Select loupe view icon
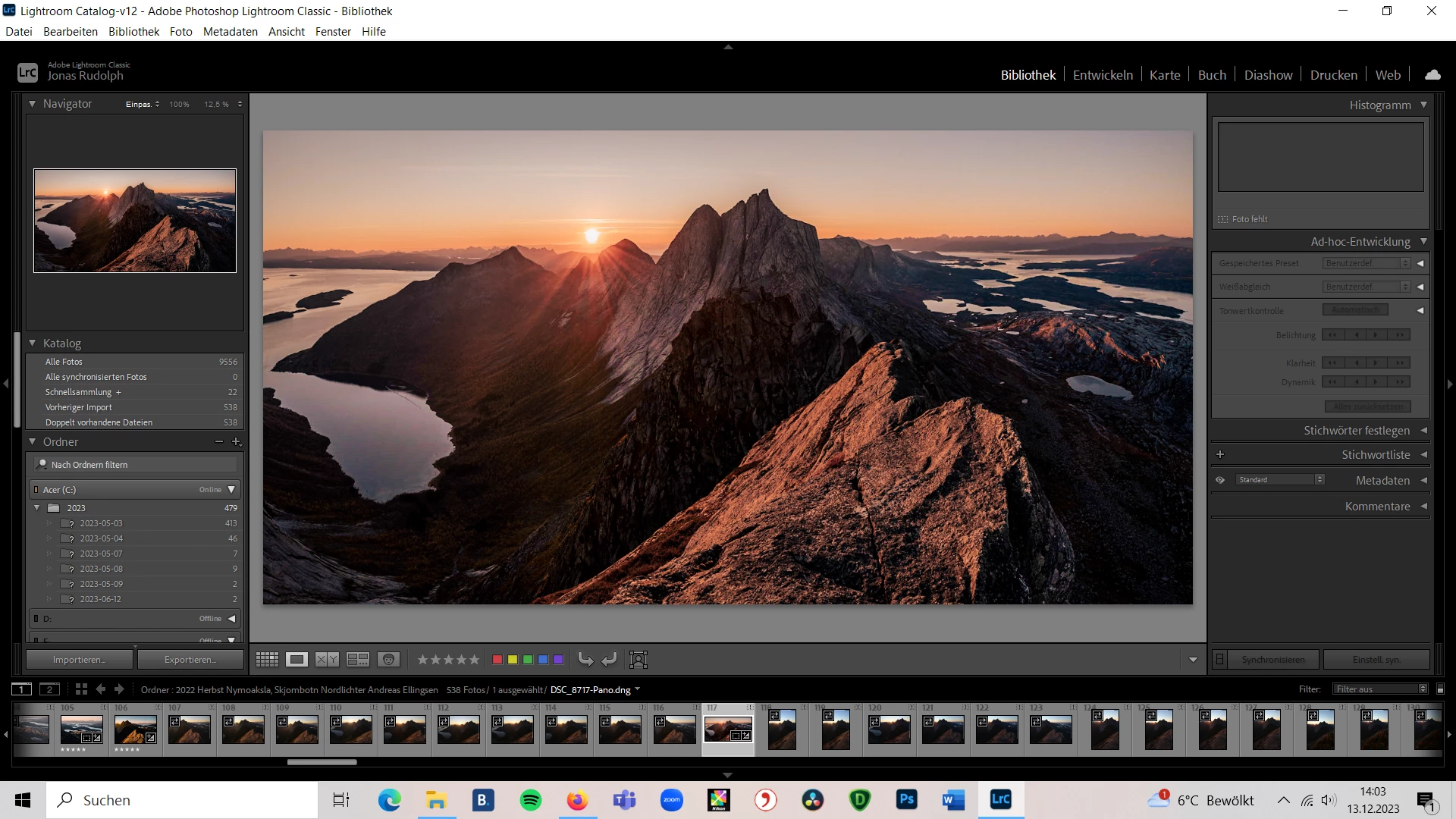This screenshot has width=1456, height=819. click(x=297, y=660)
